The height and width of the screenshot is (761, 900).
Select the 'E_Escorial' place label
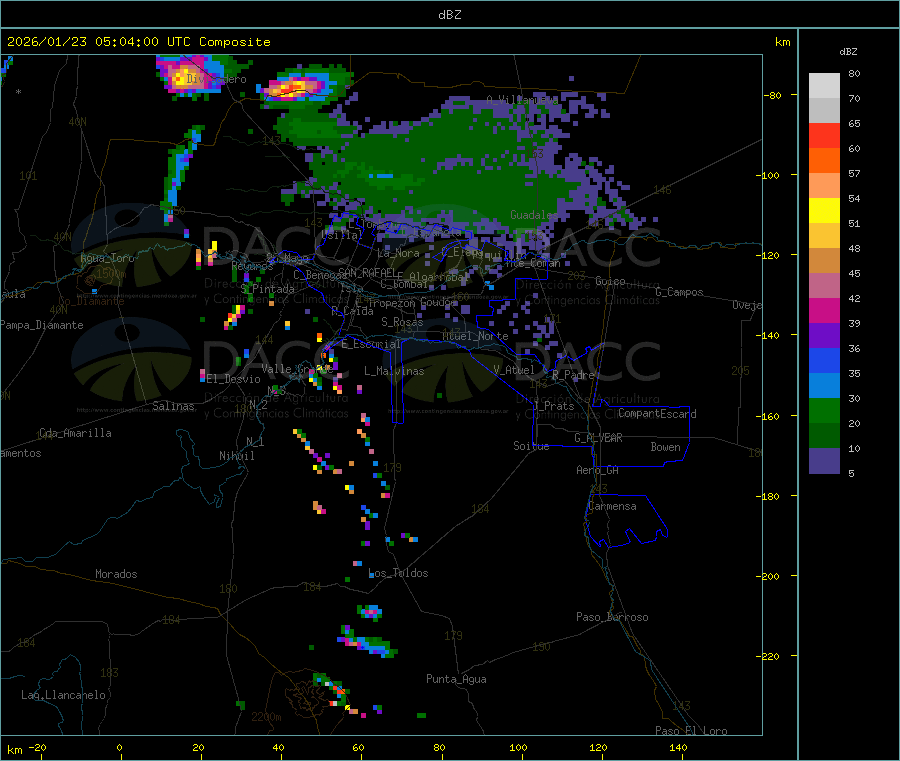pos(371,344)
